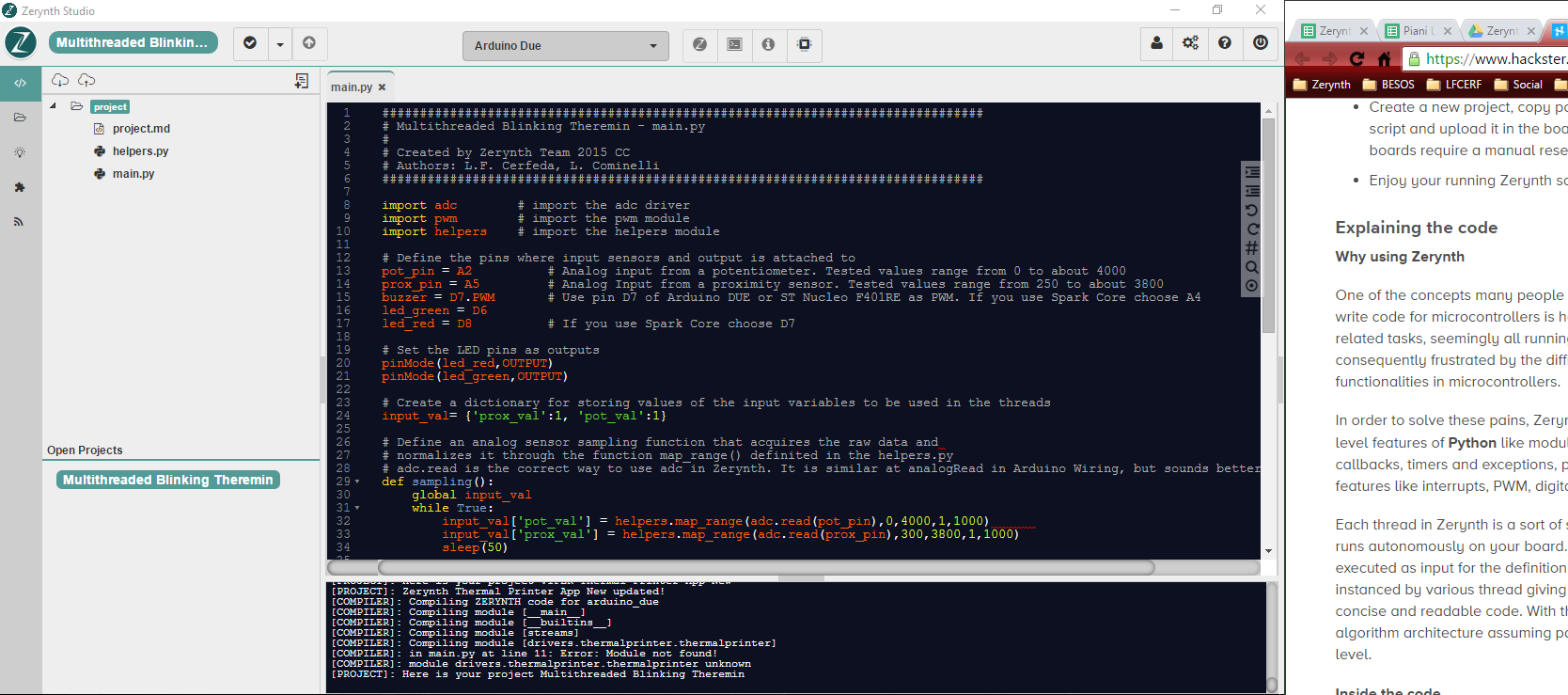Open the Zerynth bookmarks folder
The image size is (1568, 695).
click(x=1322, y=85)
